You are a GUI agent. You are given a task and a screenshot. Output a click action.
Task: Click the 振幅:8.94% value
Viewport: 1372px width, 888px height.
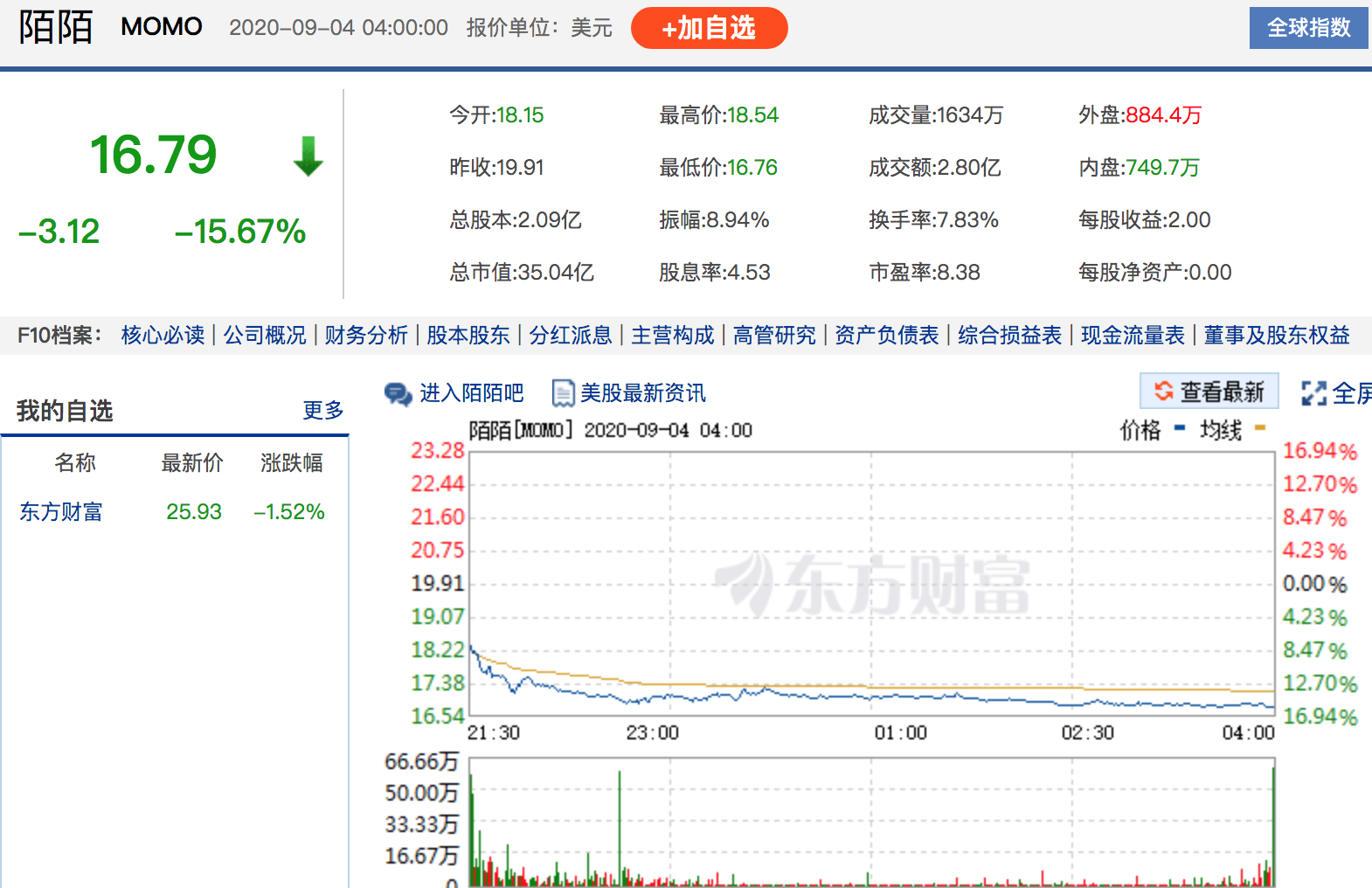[714, 220]
